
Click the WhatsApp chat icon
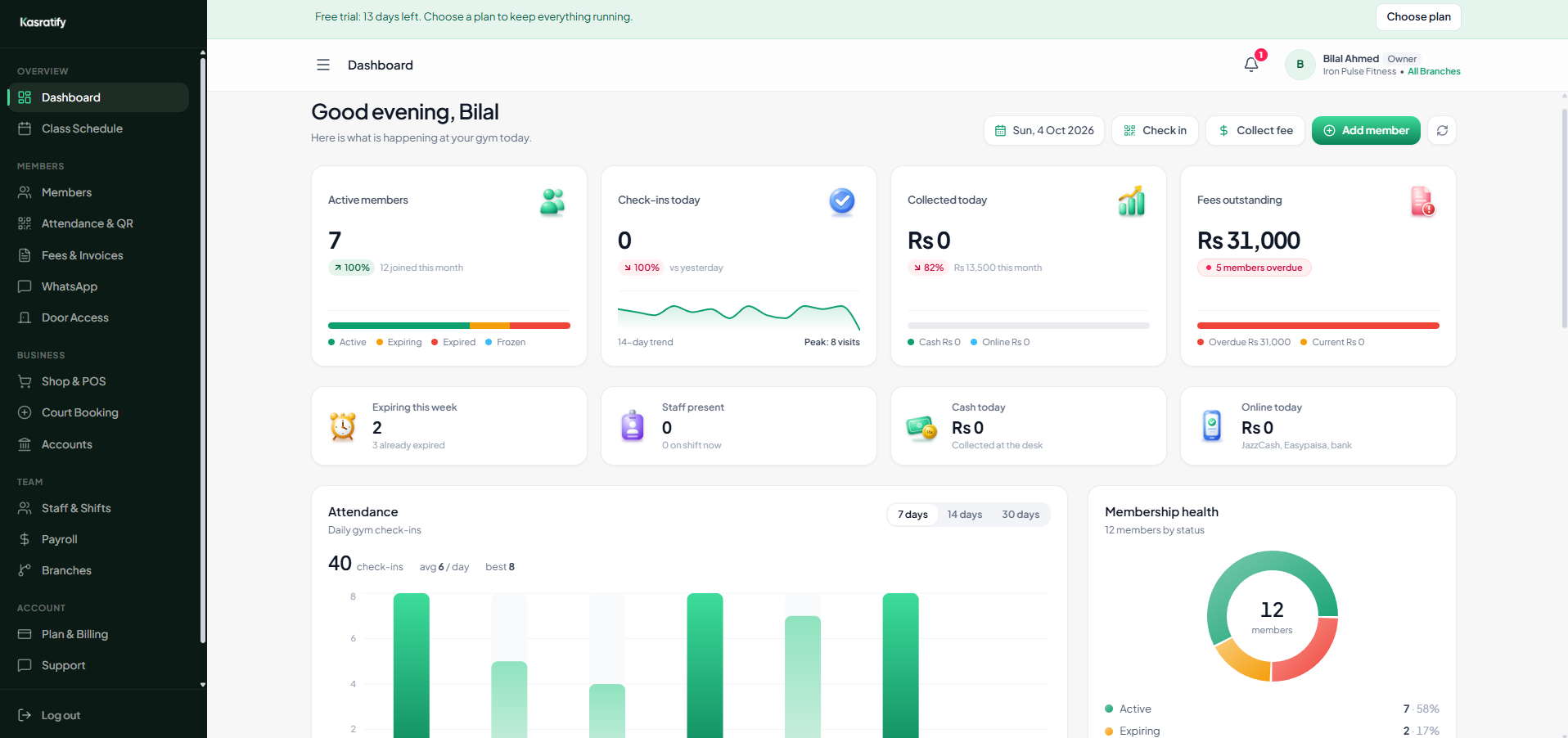[x=25, y=286]
